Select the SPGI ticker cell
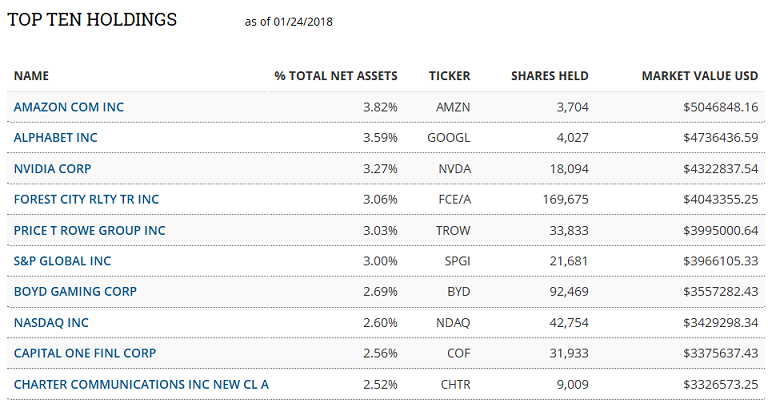 (x=457, y=260)
